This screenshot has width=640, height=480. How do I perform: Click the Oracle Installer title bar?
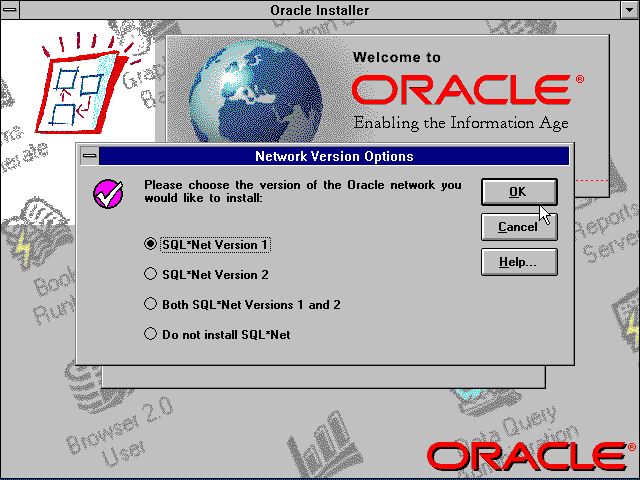[x=320, y=10]
